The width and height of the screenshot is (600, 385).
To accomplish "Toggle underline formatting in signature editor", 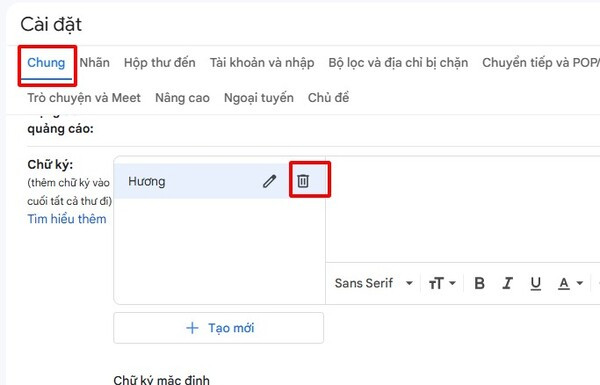I will tap(536, 284).
